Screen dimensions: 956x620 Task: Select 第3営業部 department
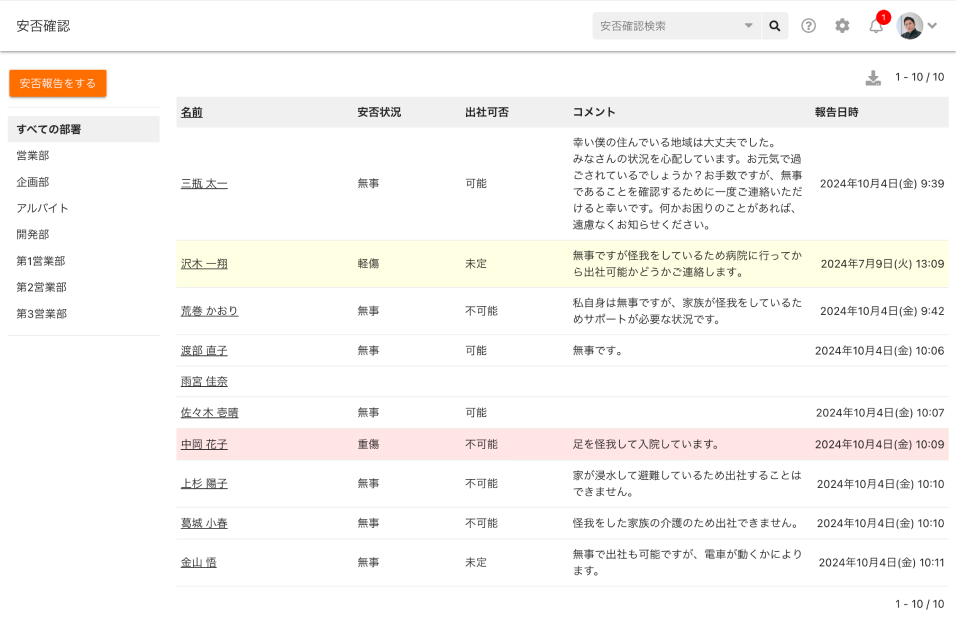pyautogui.click(x=41, y=313)
